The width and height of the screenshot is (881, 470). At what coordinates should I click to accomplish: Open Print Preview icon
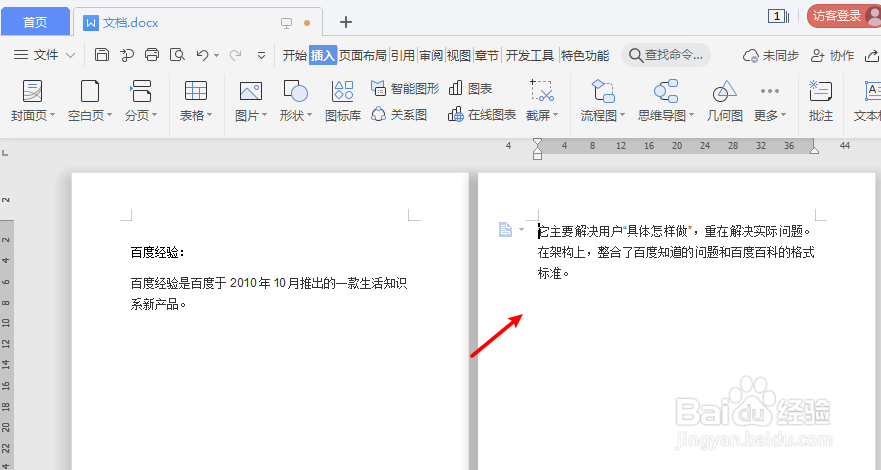coord(178,54)
